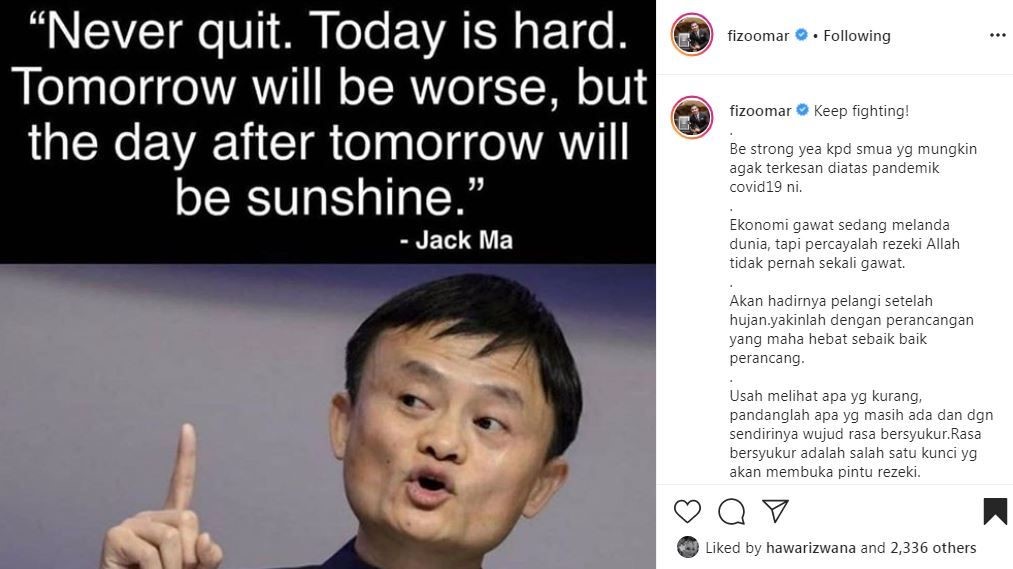Click fizoomar avatar beside the caption
This screenshot has height=569, width=1013.
[x=692, y=118]
